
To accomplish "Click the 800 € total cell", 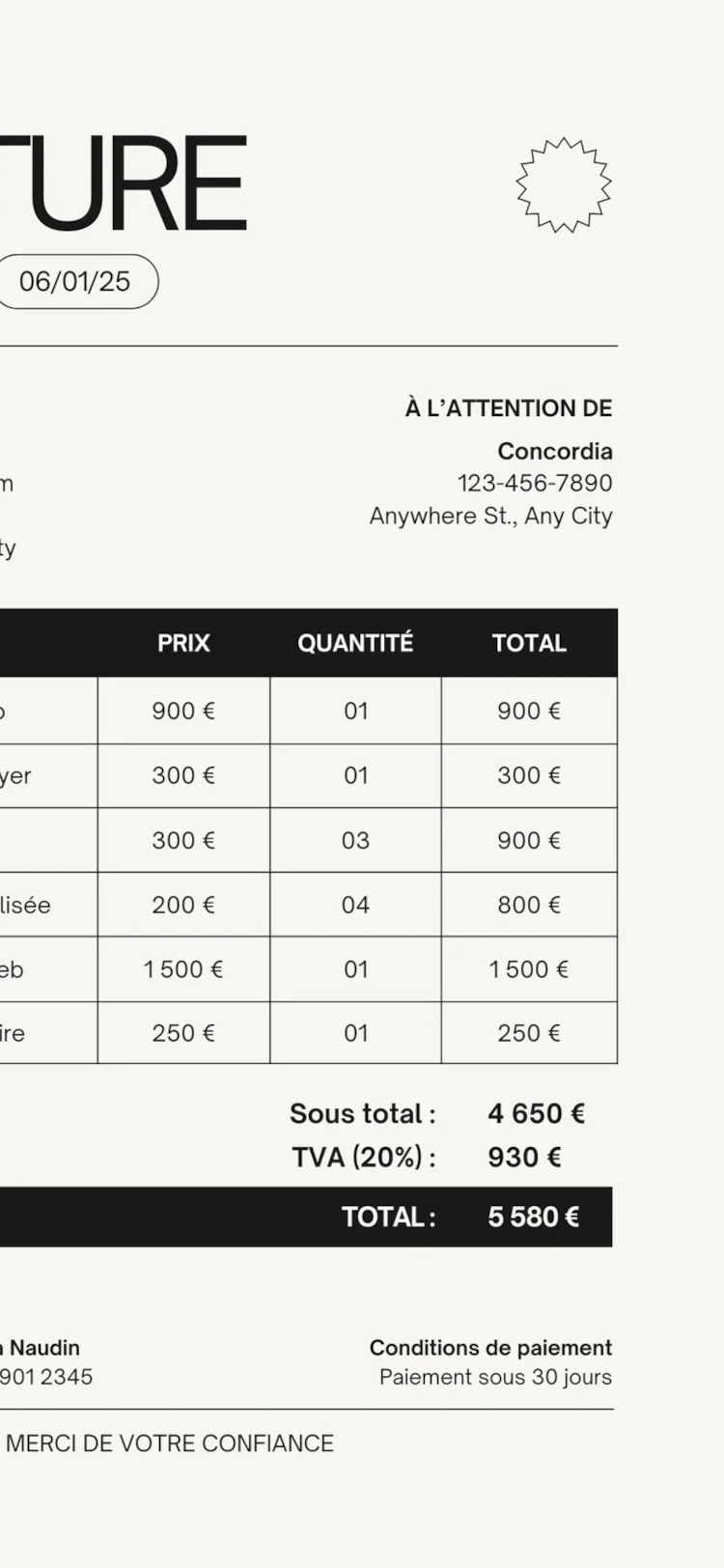I will tap(529, 905).
